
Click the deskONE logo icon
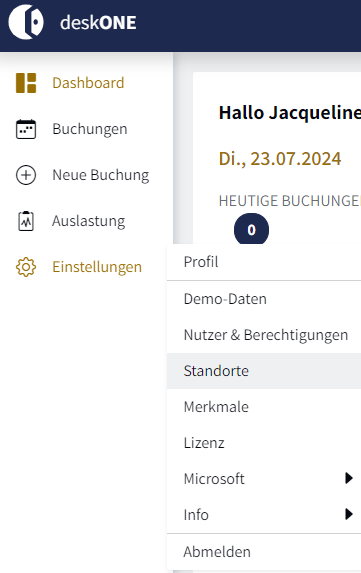coord(26,22)
